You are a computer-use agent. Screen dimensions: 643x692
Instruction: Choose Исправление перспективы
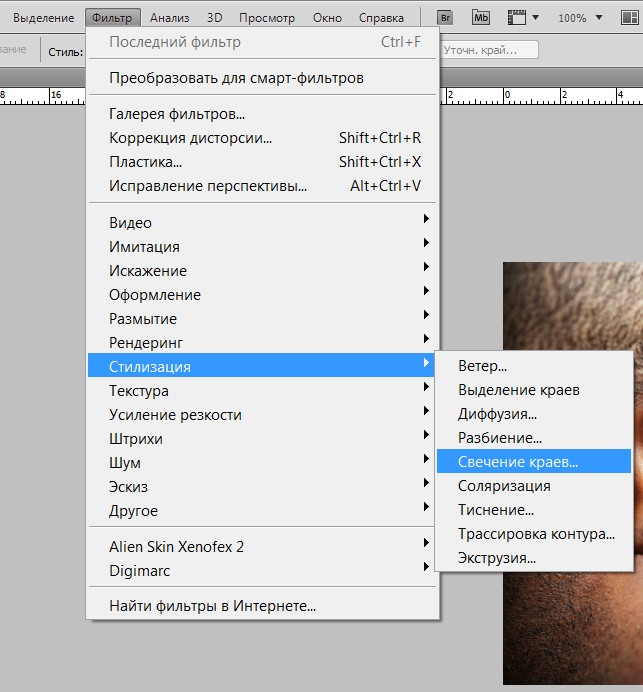(263, 186)
